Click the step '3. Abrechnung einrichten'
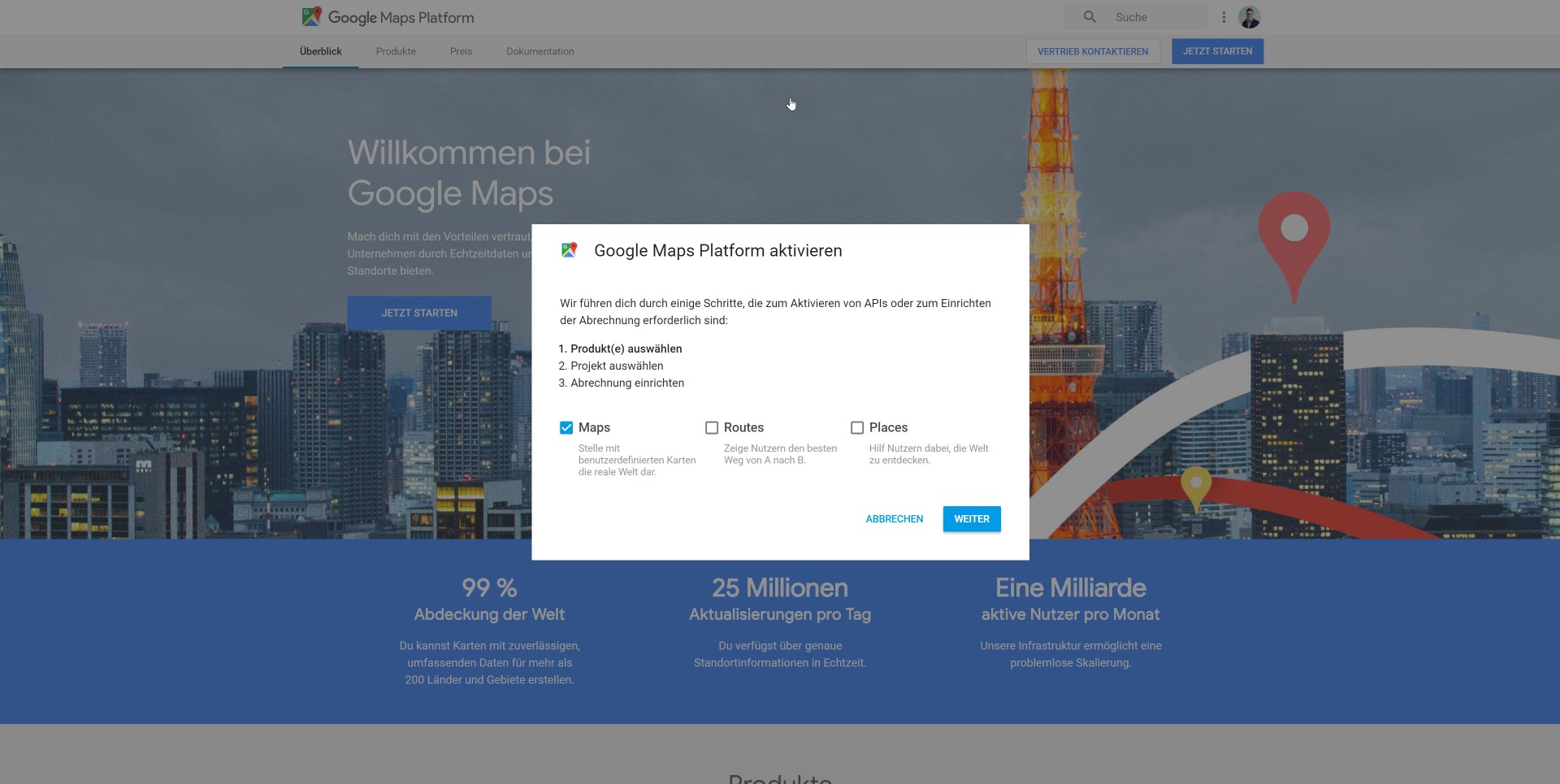 [622, 383]
